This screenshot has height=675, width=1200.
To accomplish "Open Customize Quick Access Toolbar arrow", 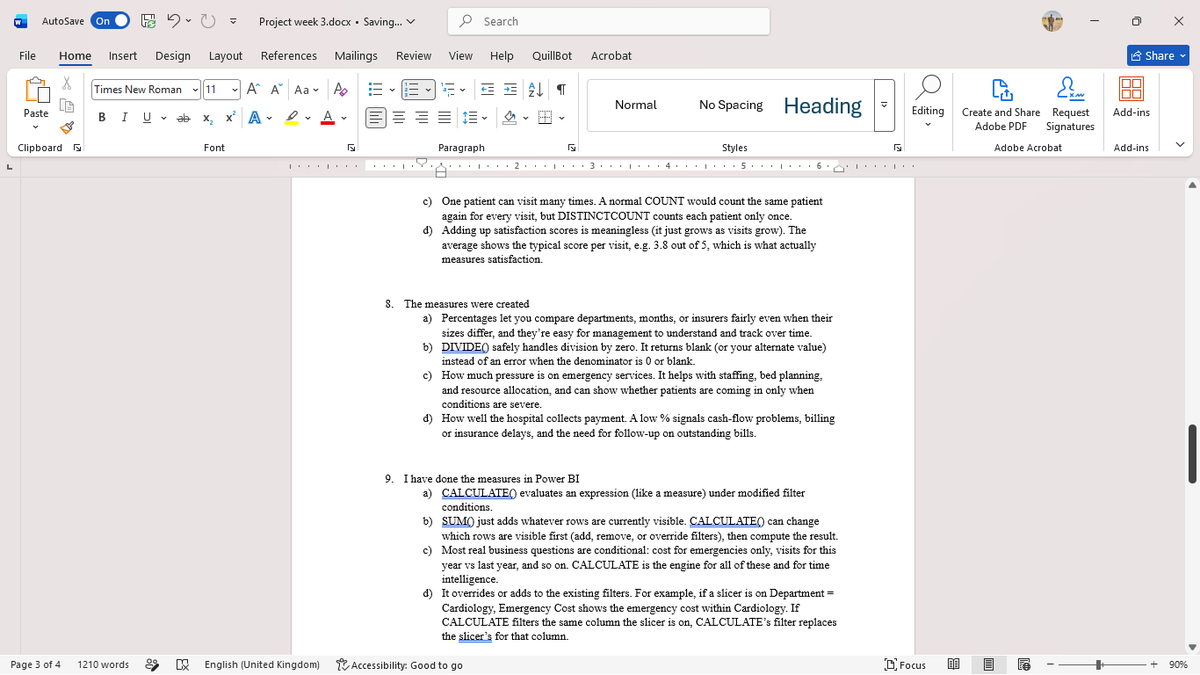I will [x=233, y=21].
